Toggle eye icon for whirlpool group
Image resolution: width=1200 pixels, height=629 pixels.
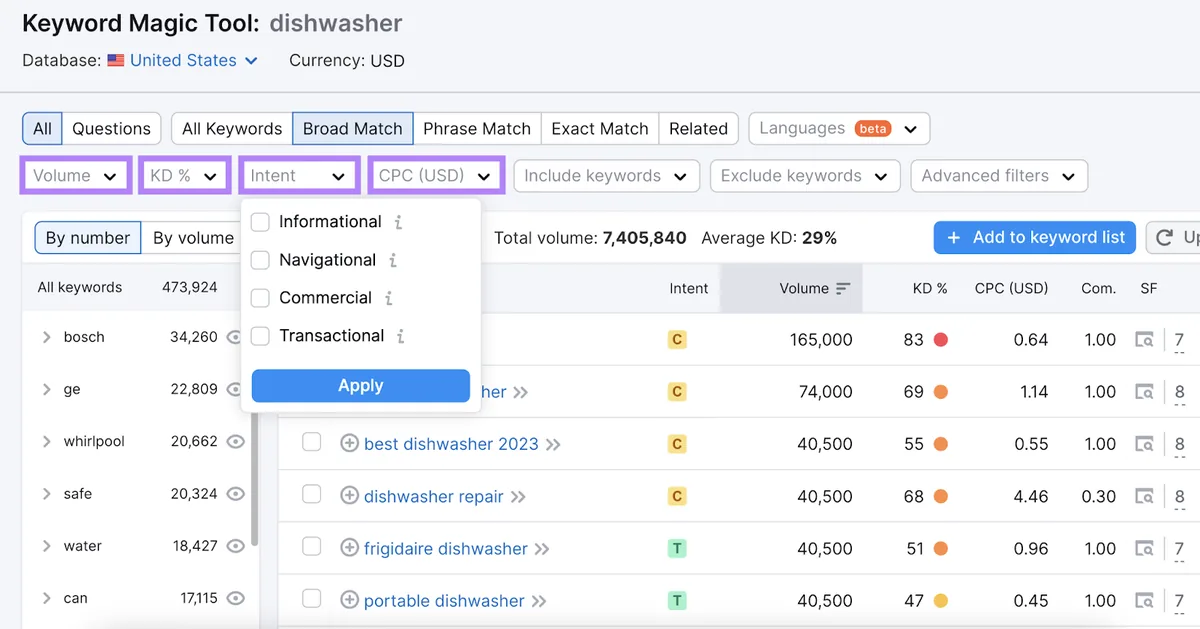pyautogui.click(x=236, y=441)
